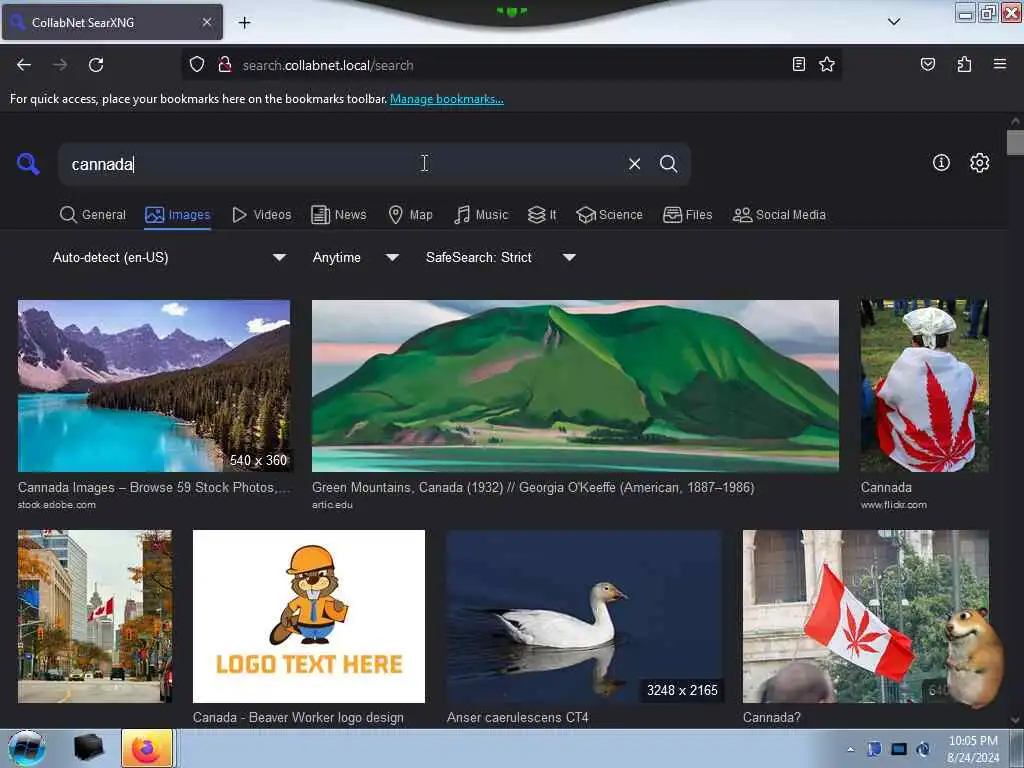Click the Canada - Beaver Worker logo design title

pos(298,717)
